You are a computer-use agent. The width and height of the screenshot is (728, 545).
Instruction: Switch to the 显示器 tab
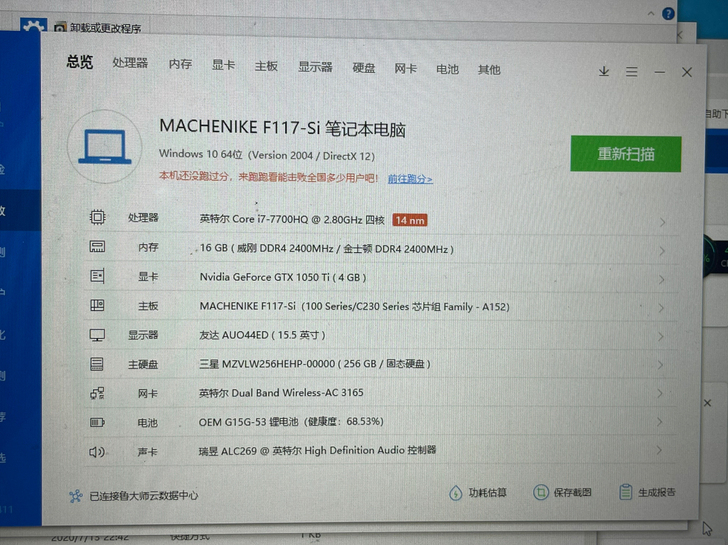coord(315,67)
